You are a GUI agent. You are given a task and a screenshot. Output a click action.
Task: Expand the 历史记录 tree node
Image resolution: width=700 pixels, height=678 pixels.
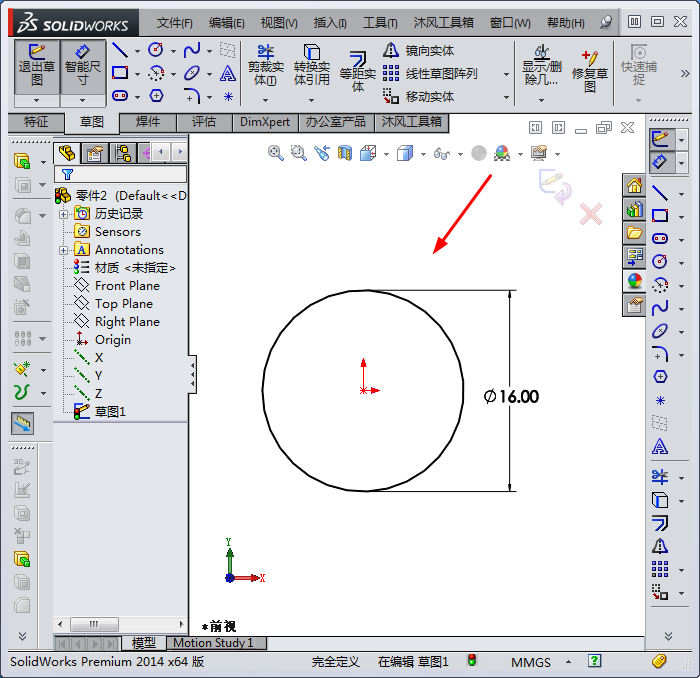(x=64, y=214)
